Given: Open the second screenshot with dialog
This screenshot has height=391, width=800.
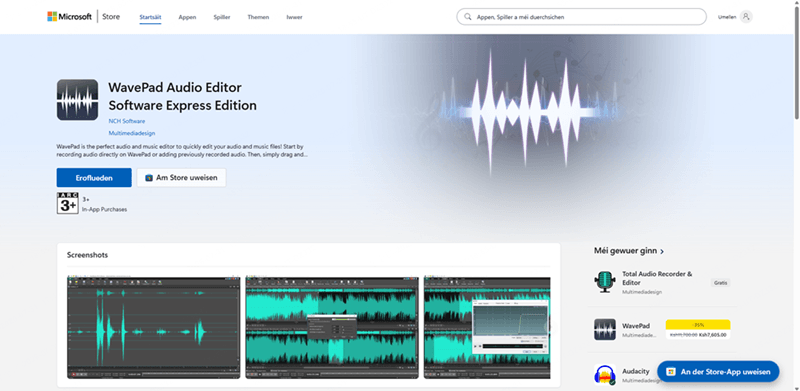Looking at the screenshot, I should pos(332,328).
